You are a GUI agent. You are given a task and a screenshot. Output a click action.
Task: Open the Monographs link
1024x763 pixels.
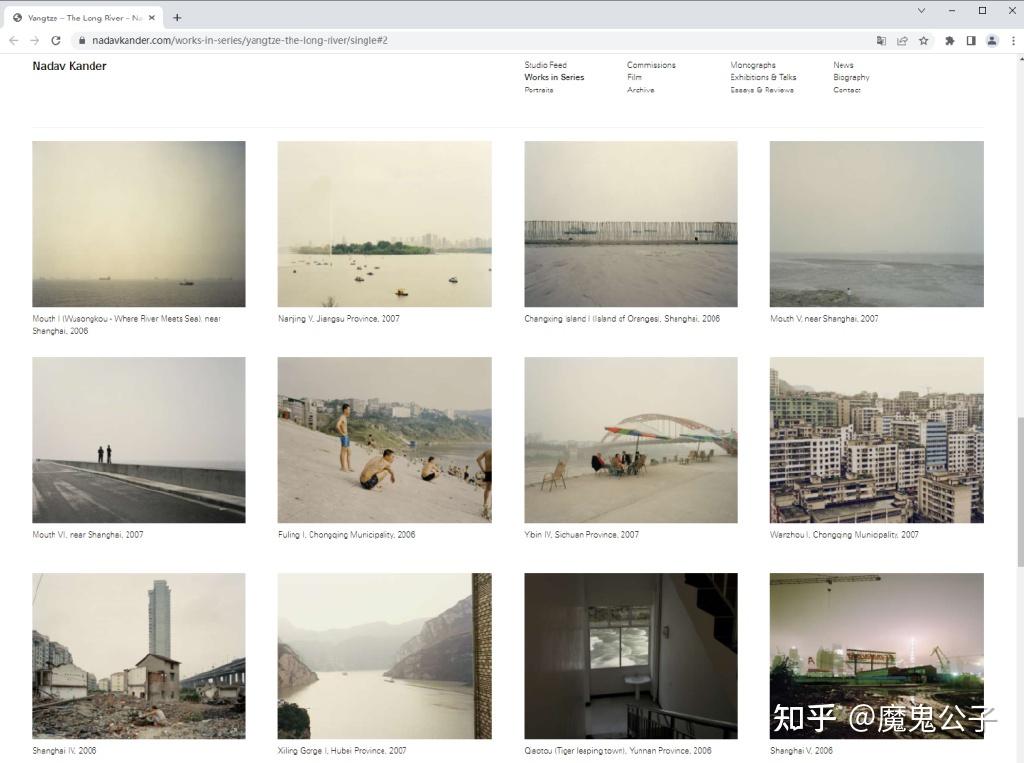click(753, 65)
